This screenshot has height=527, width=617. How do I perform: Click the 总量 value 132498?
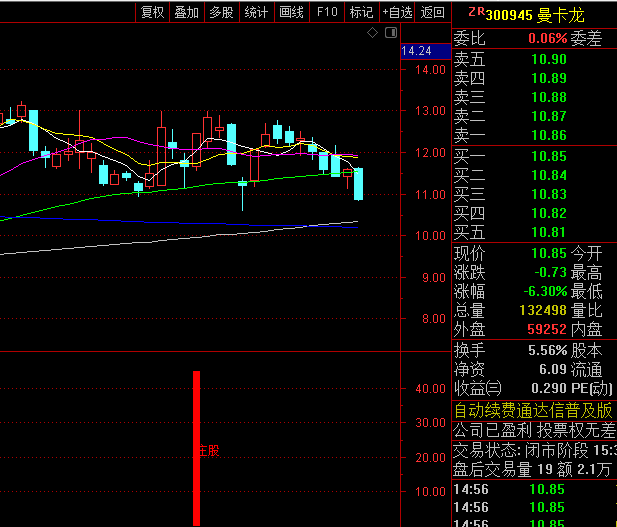point(543,310)
